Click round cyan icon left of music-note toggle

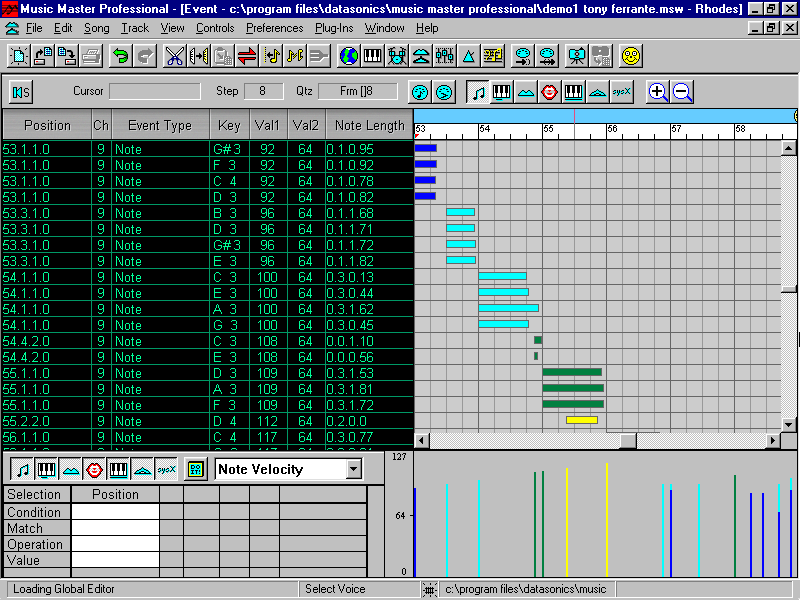click(444, 92)
